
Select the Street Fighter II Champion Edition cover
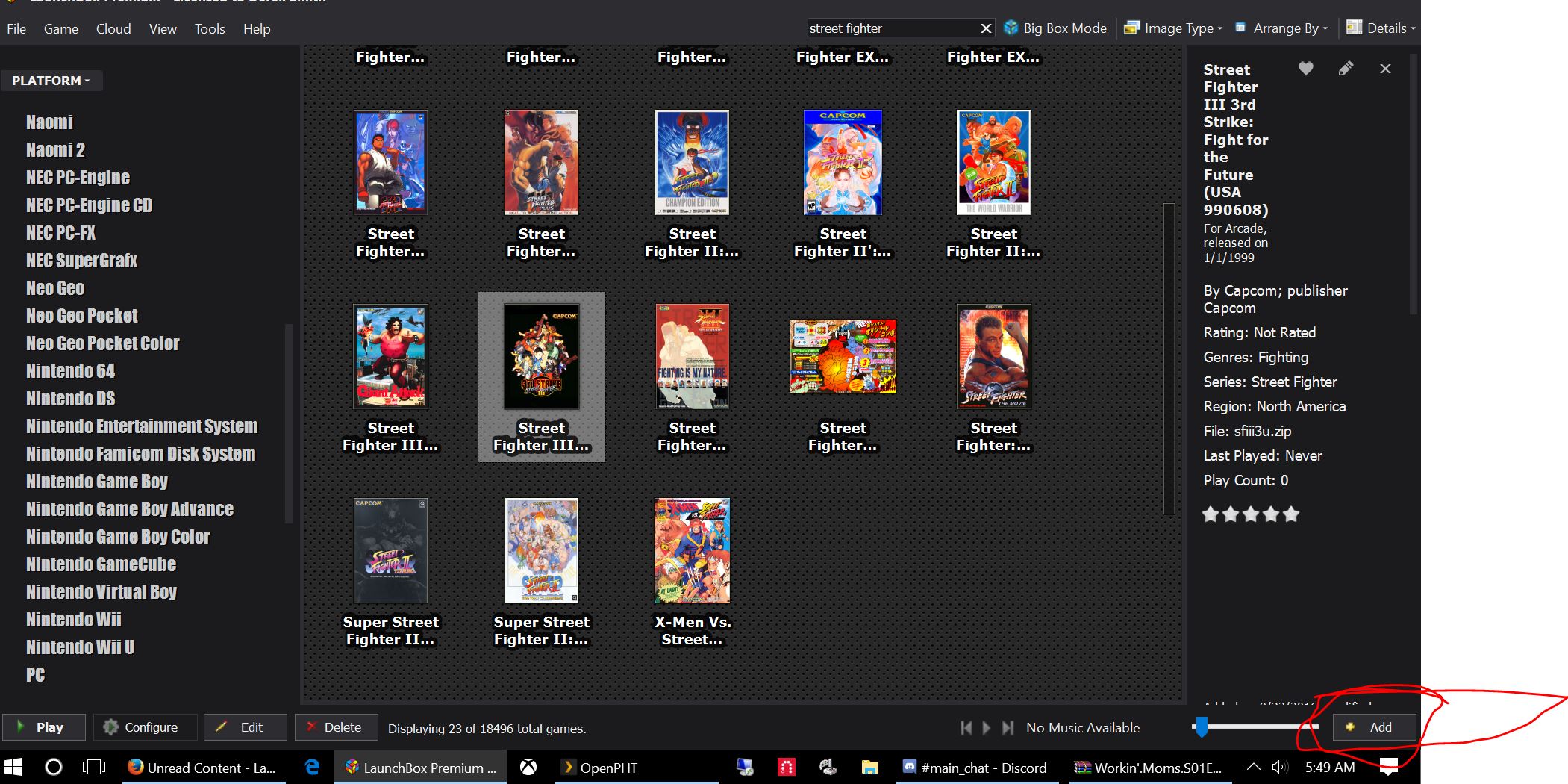(692, 163)
